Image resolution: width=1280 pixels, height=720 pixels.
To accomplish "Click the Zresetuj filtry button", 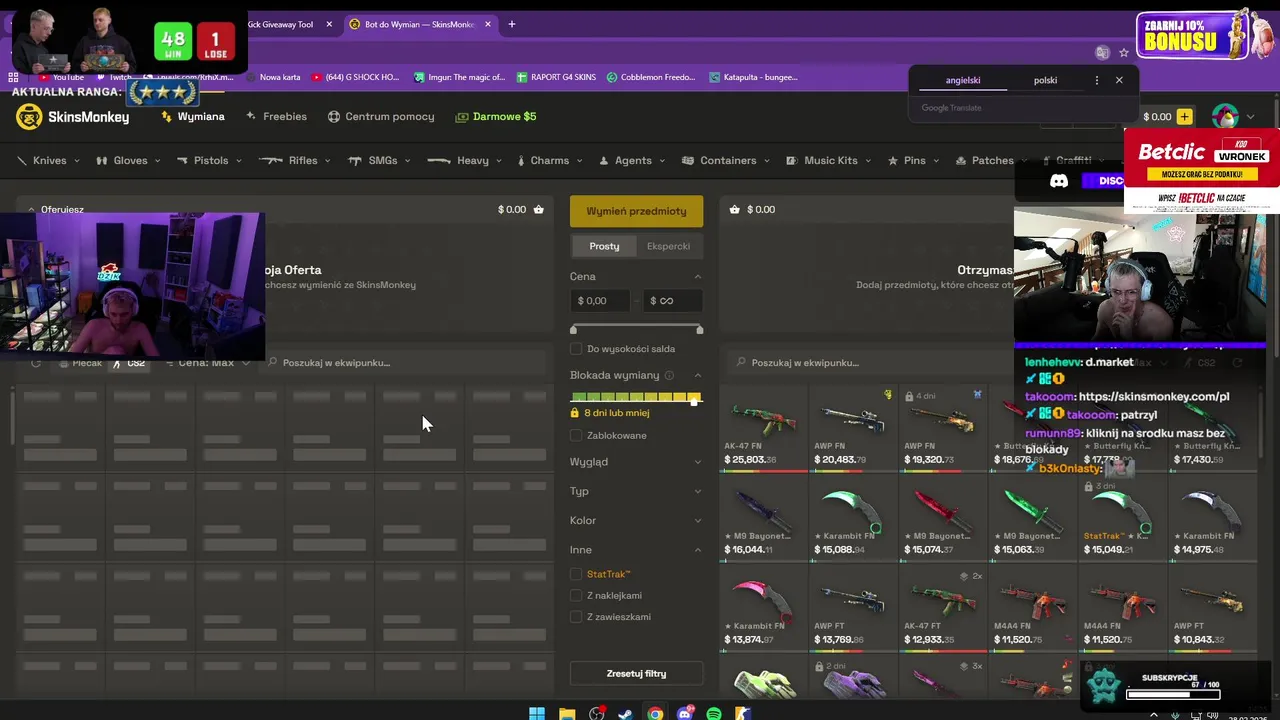I will pyautogui.click(x=636, y=673).
